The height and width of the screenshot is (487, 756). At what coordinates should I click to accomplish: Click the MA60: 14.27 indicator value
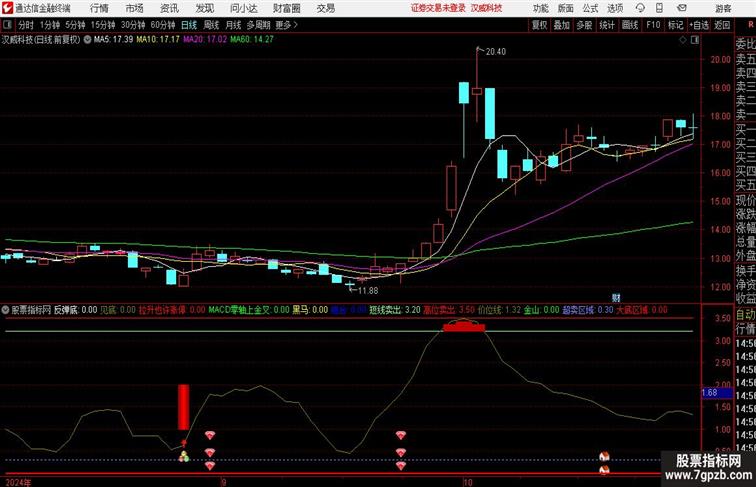(252, 40)
